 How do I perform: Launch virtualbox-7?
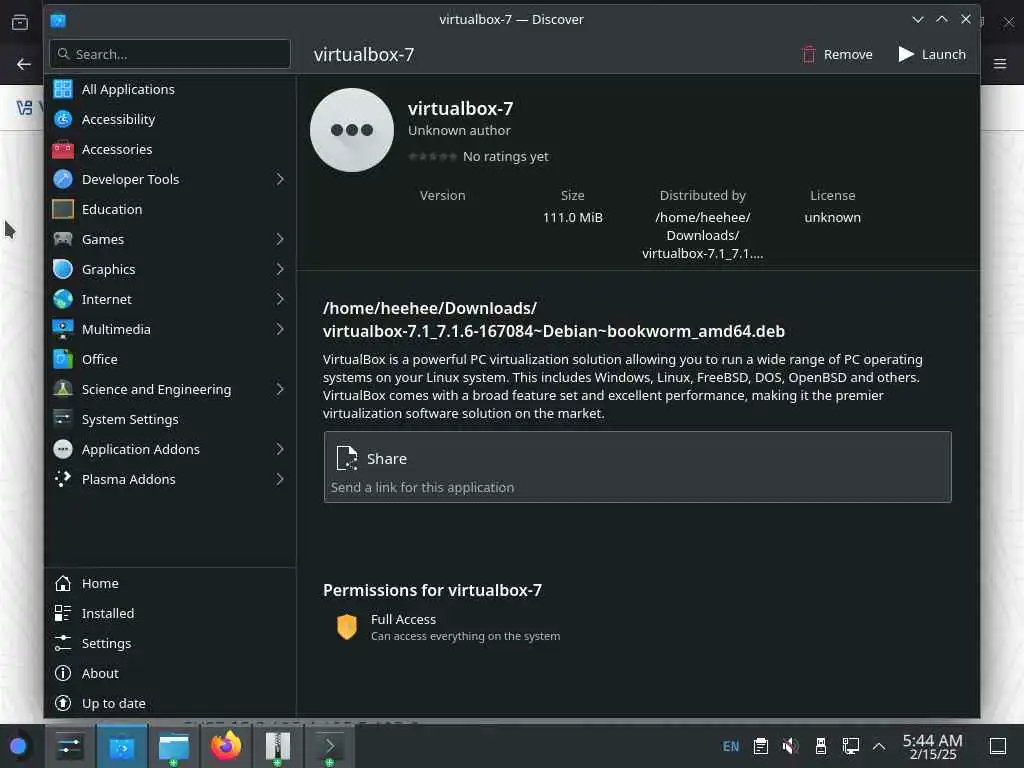point(932,54)
